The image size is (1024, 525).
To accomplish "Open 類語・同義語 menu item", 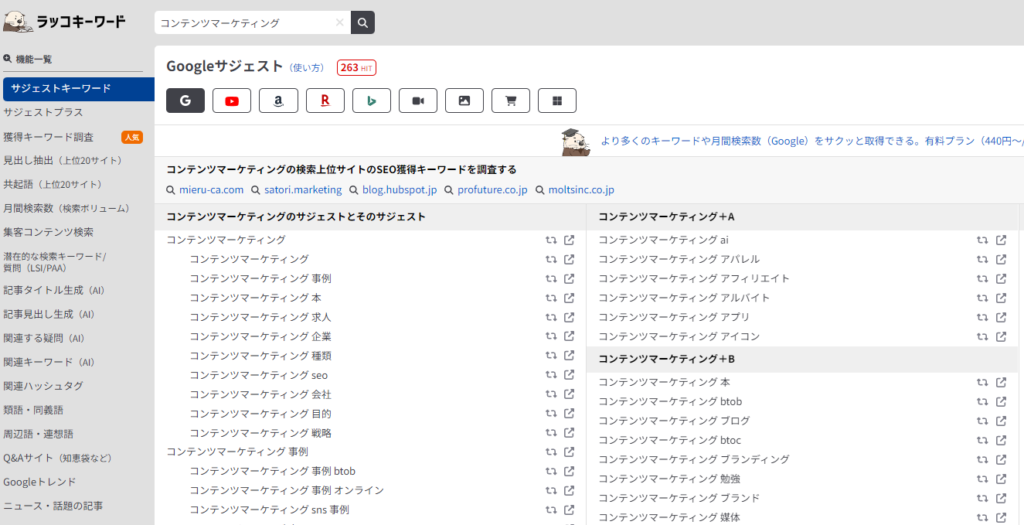I will point(33,410).
